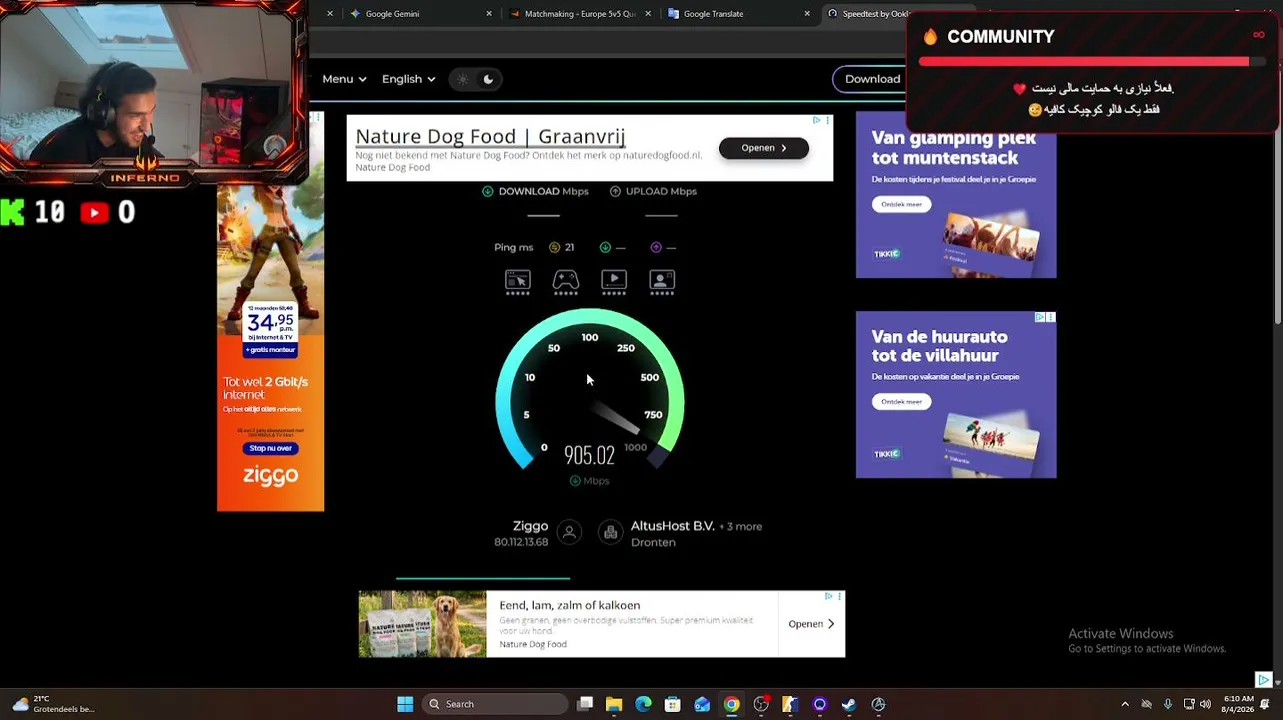The image size is (1283, 720).
Task: Click the golden retriever ad thumbnail
Action: (x=423, y=624)
